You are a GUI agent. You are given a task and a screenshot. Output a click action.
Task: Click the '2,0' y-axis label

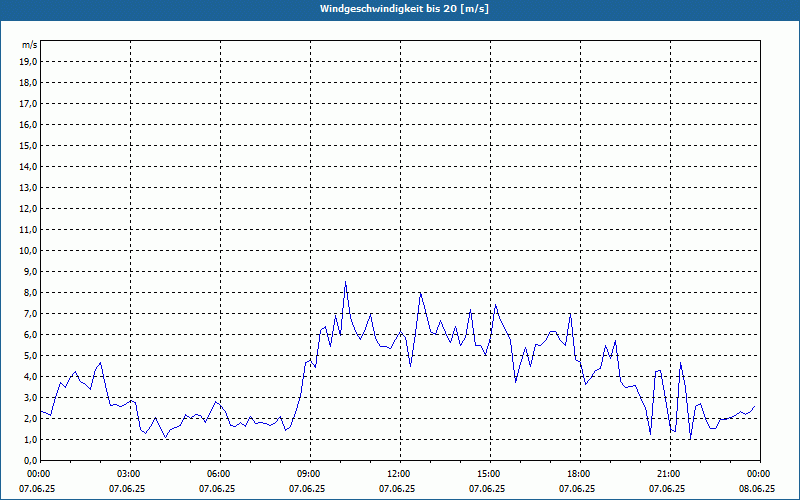tap(31, 418)
